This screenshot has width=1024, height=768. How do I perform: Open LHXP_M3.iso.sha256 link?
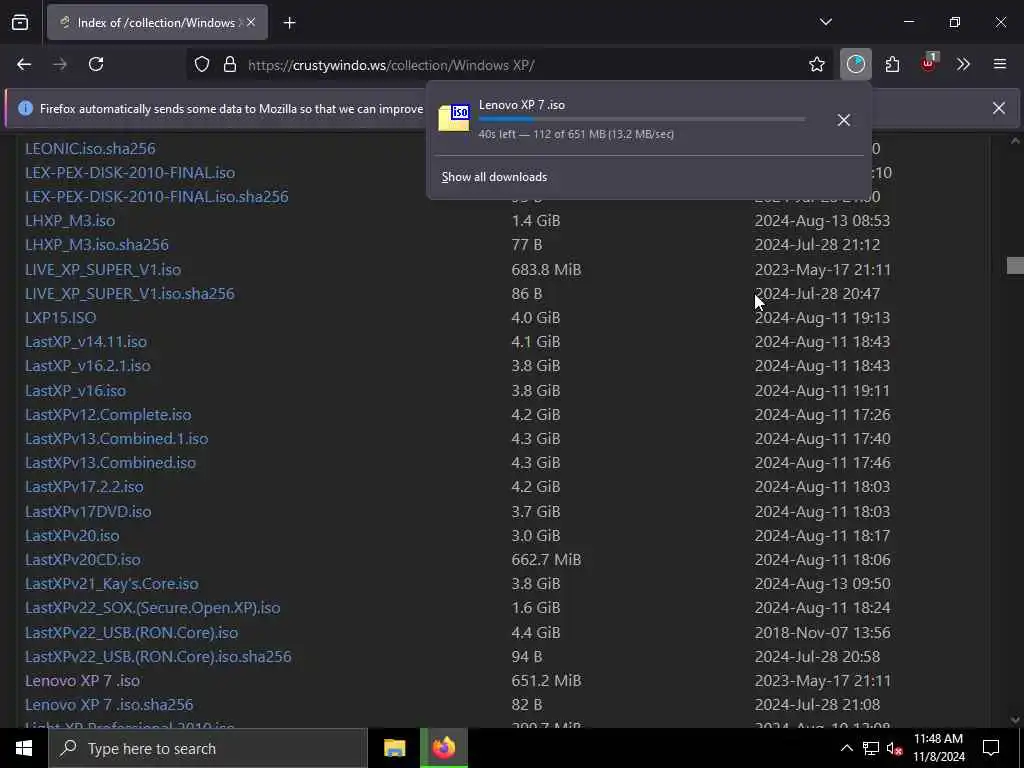97,244
